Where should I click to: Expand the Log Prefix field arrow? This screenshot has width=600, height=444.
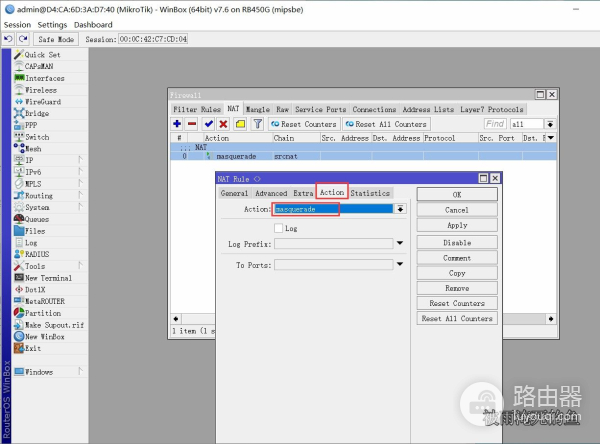click(400, 243)
